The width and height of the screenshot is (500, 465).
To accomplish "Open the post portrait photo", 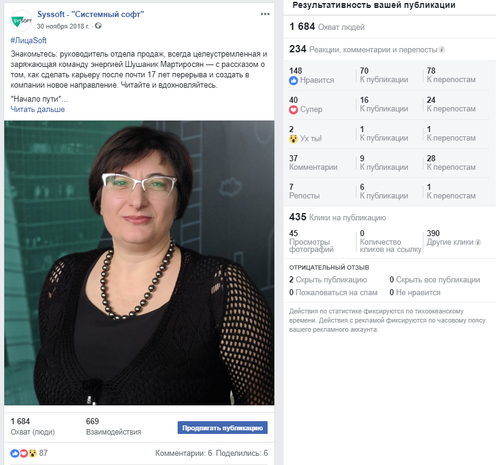I will tap(139, 263).
